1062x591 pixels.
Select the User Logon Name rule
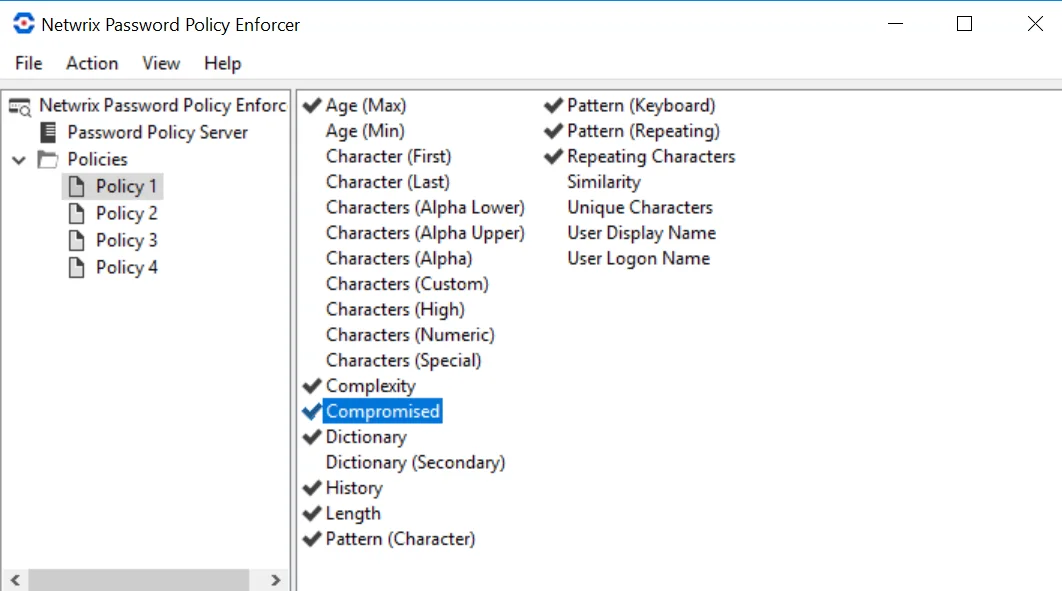639,259
